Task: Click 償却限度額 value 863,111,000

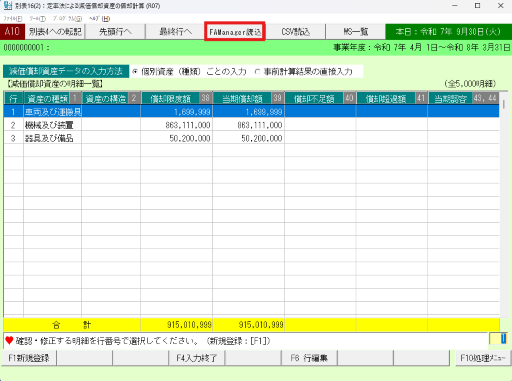Action: click(188, 125)
